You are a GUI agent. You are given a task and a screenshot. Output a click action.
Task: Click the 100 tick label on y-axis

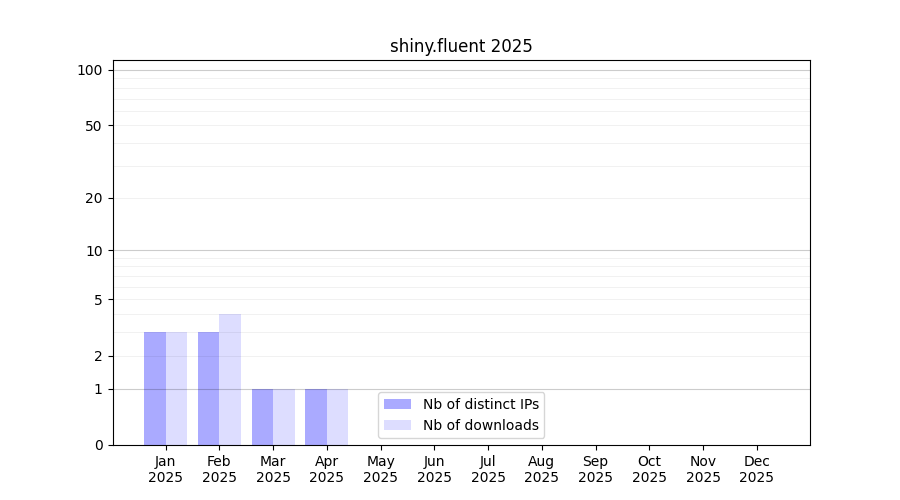pos(90,70)
